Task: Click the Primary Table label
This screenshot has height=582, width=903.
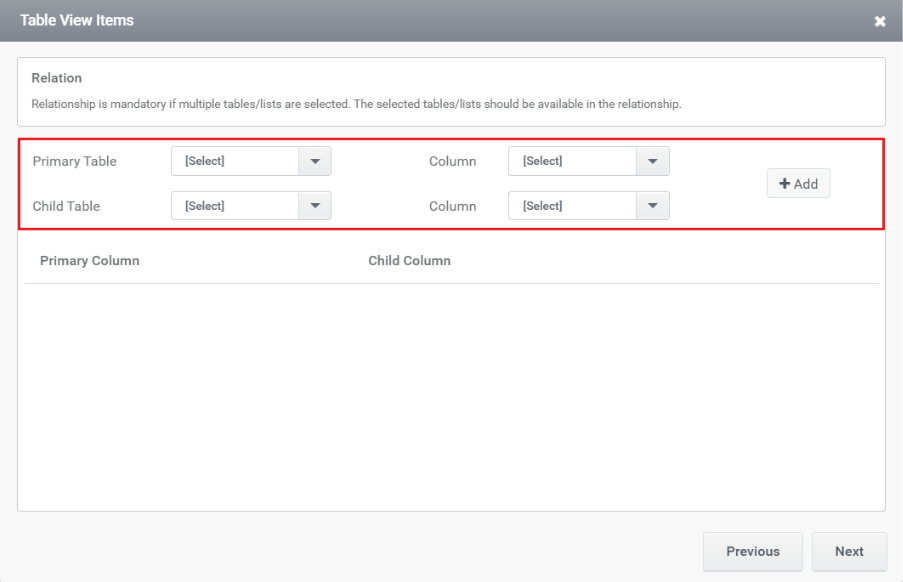Action: pos(74,161)
